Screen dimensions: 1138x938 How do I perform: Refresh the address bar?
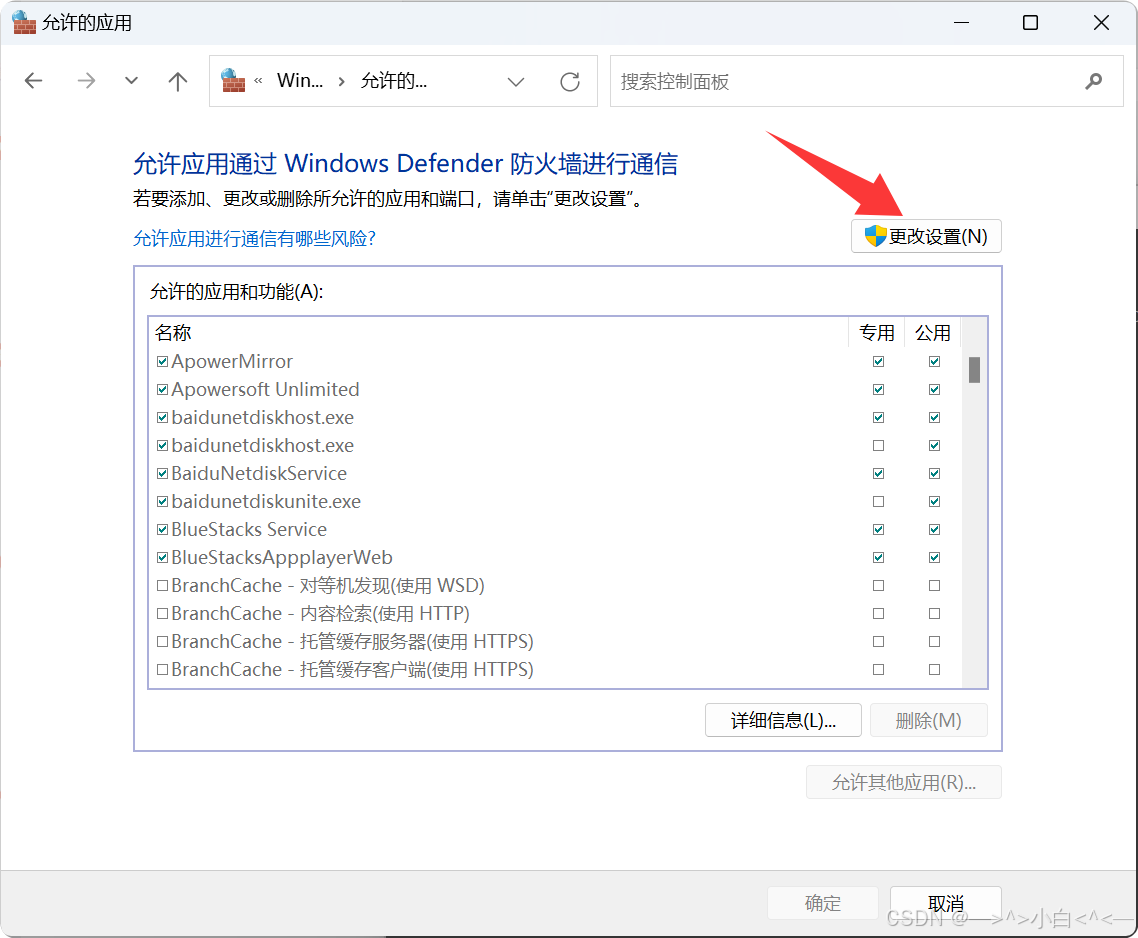coord(570,81)
